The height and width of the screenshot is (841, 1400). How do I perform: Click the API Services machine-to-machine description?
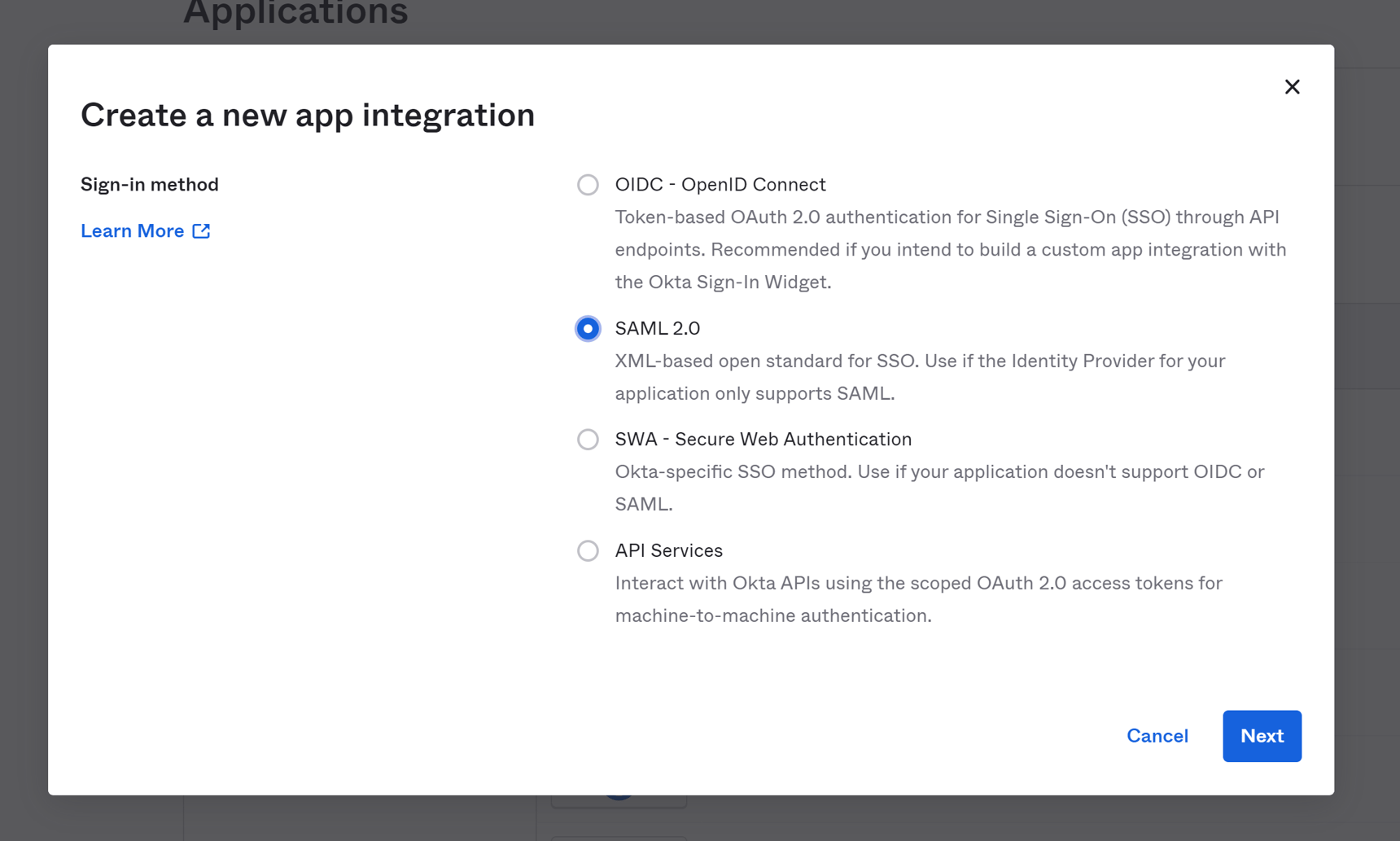pos(918,599)
